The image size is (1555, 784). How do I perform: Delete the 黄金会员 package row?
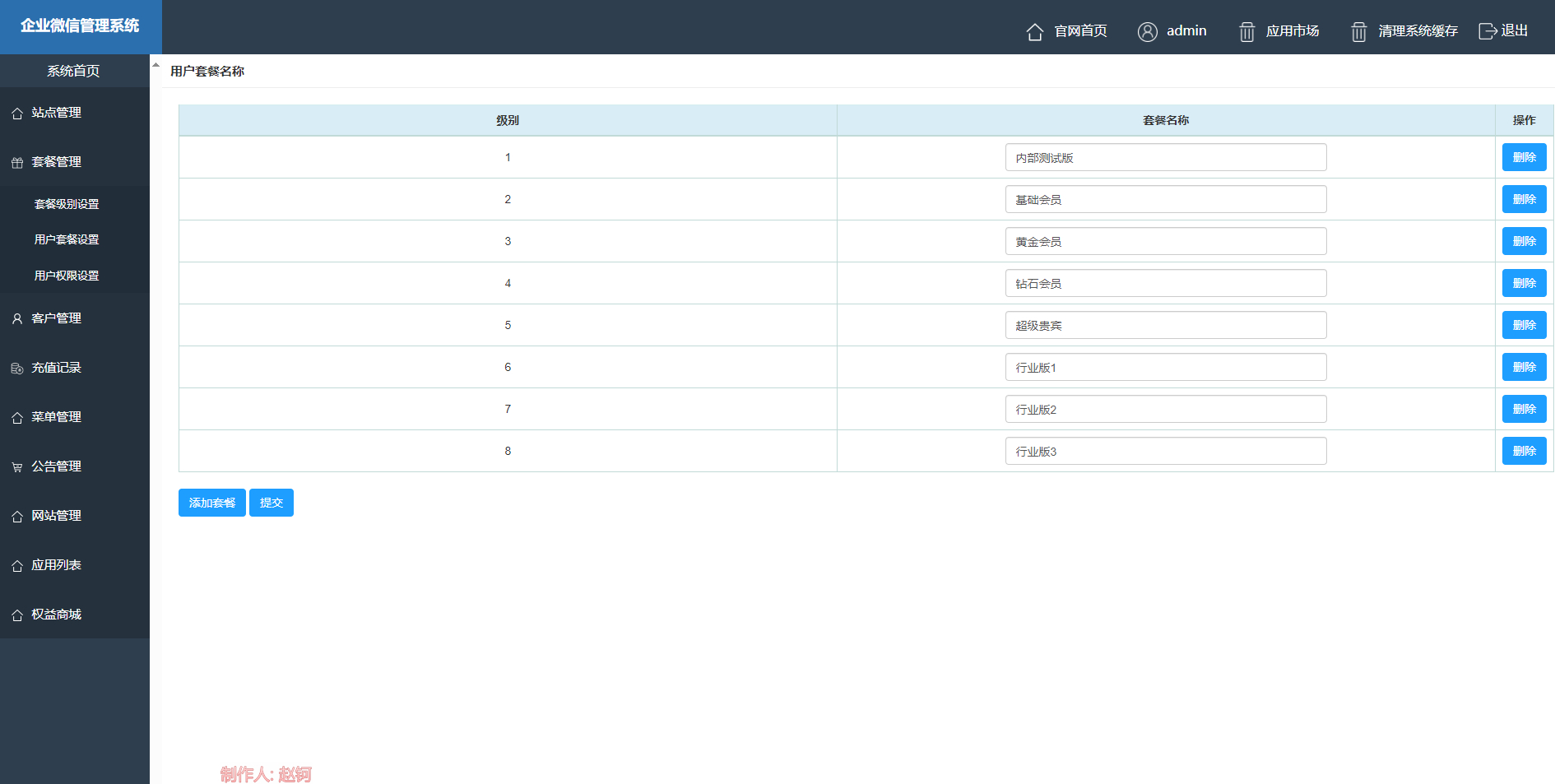click(x=1524, y=241)
